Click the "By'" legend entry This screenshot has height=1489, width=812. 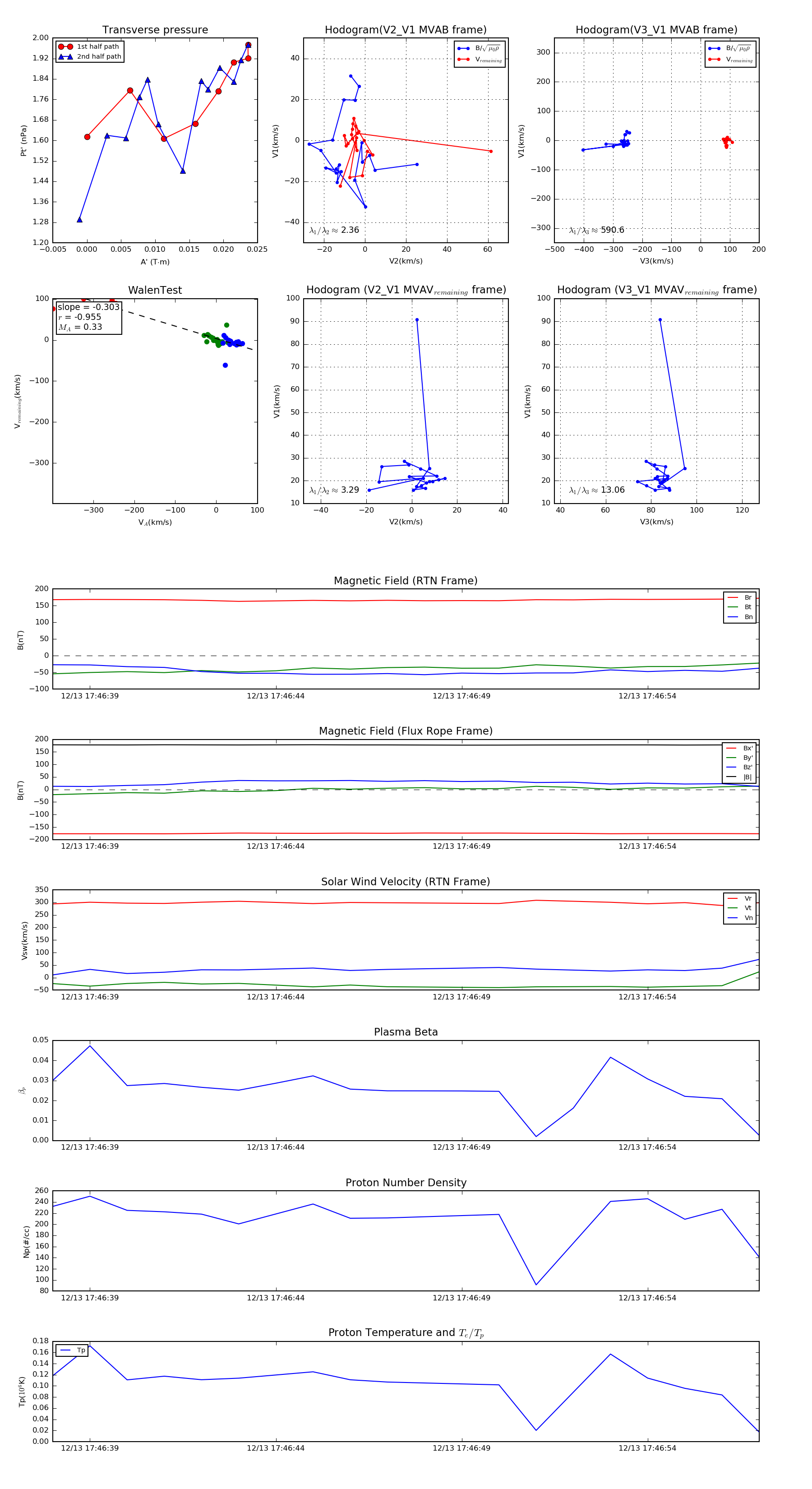pyautogui.click(x=739, y=758)
